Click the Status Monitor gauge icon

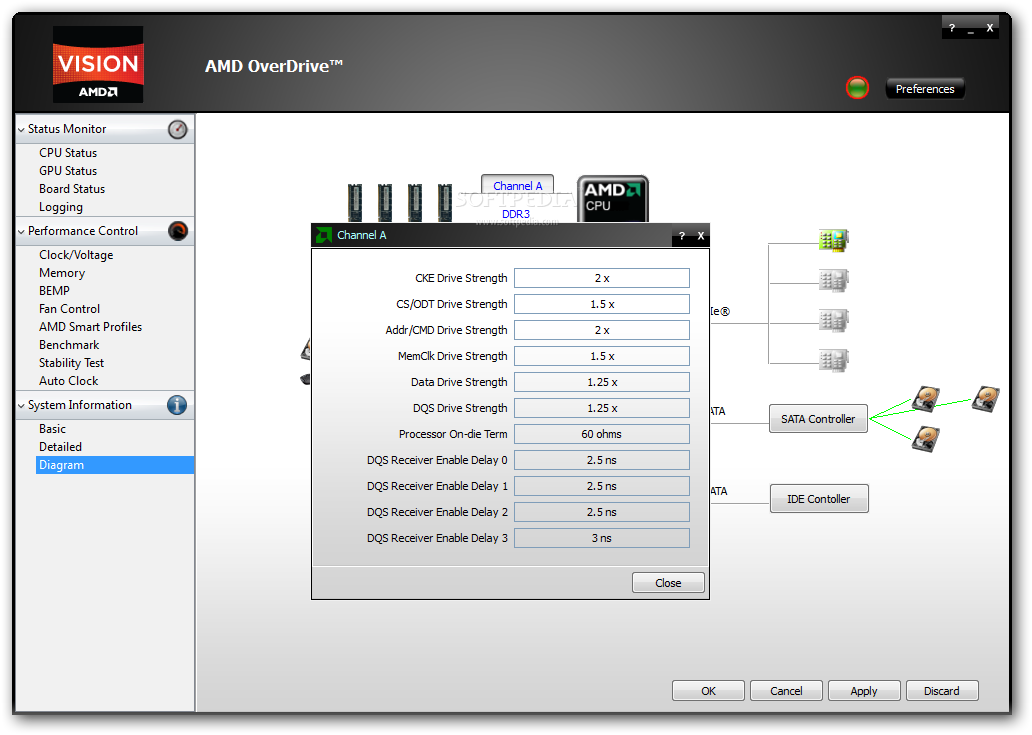pyautogui.click(x=177, y=130)
